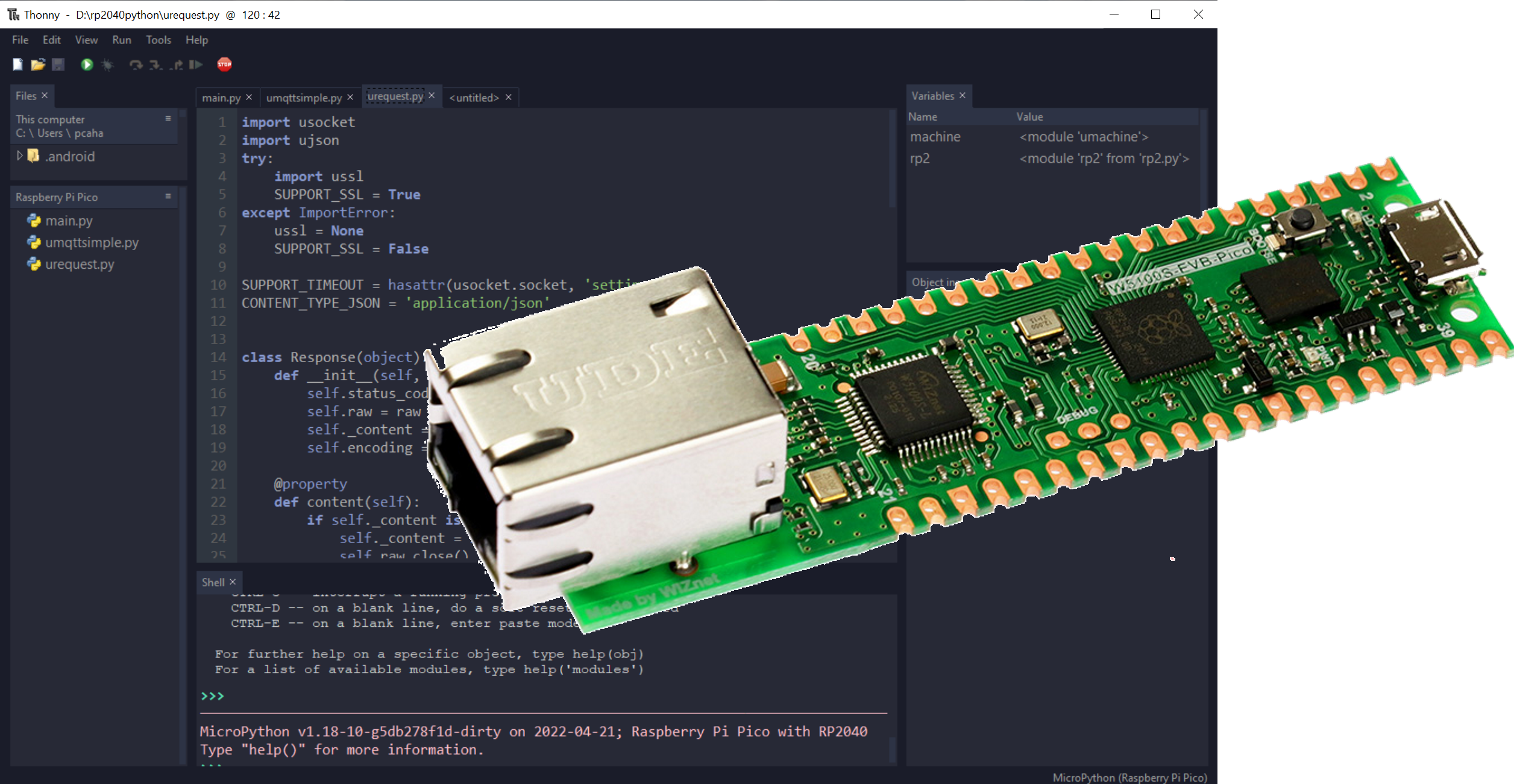The image size is (1514, 784).
Task: Close the untitled editor tab
Action: click(509, 97)
